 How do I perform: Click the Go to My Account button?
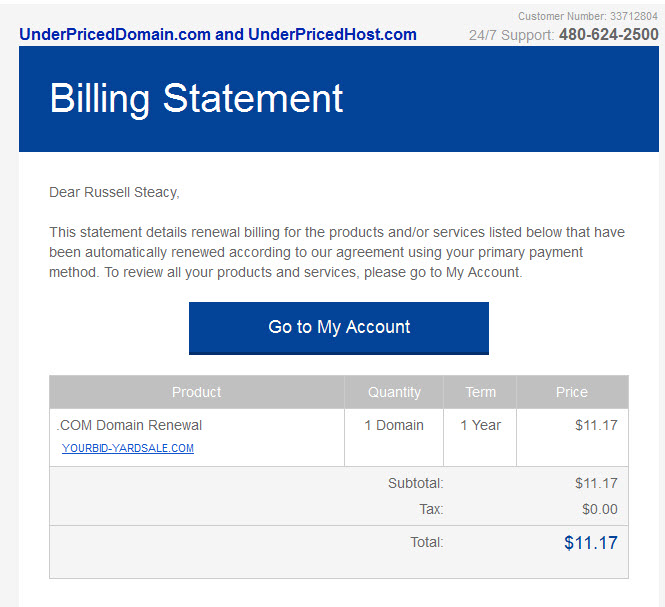[338, 328]
